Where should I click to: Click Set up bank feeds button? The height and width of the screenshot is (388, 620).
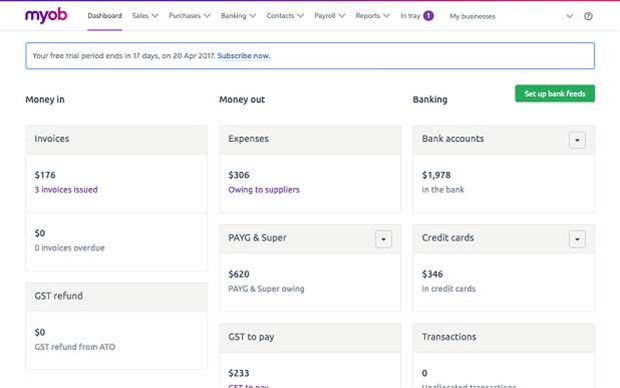[555, 94]
